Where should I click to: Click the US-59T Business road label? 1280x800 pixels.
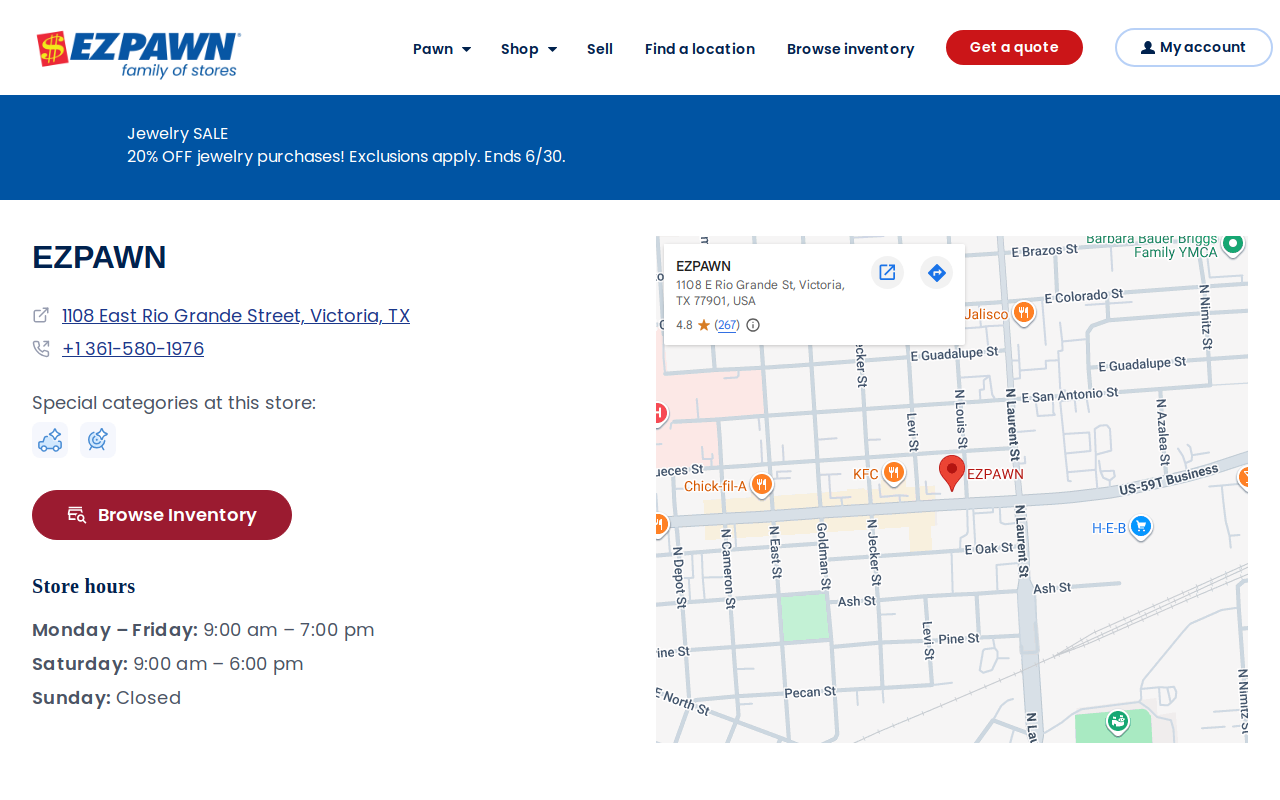pos(1169,480)
